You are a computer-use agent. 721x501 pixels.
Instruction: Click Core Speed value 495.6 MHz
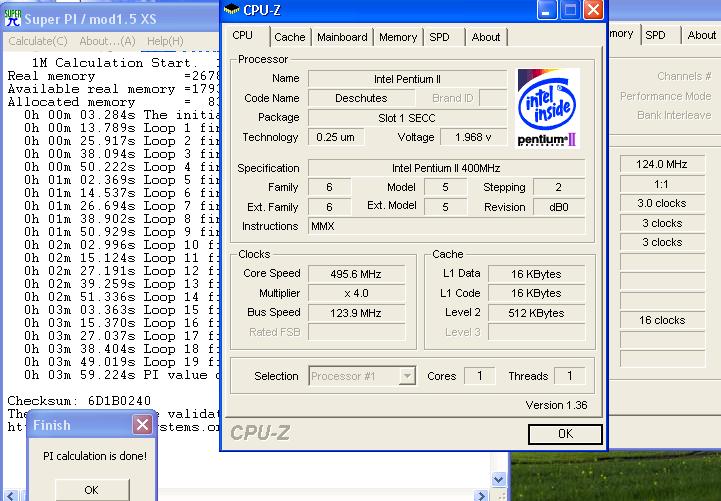(x=356, y=274)
